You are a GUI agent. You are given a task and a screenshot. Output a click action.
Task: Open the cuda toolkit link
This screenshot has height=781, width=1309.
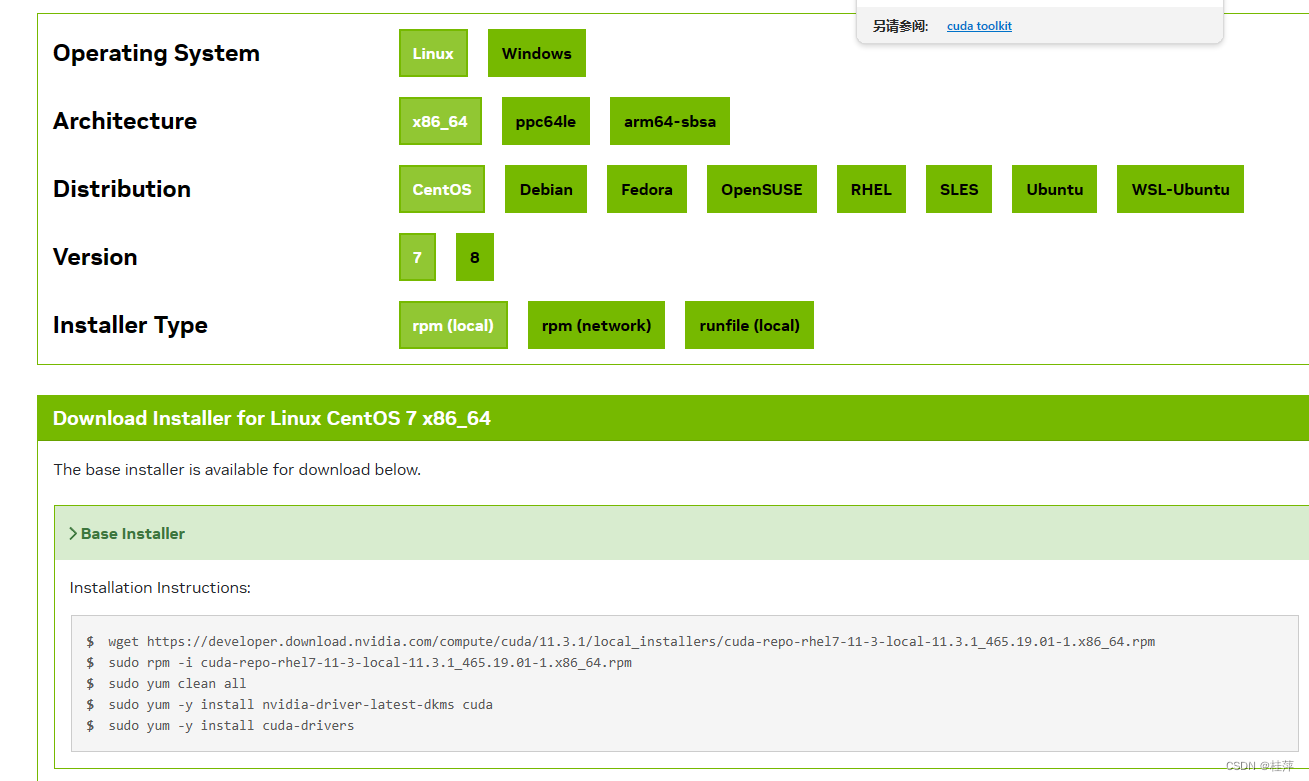pyautogui.click(x=979, y=26)
